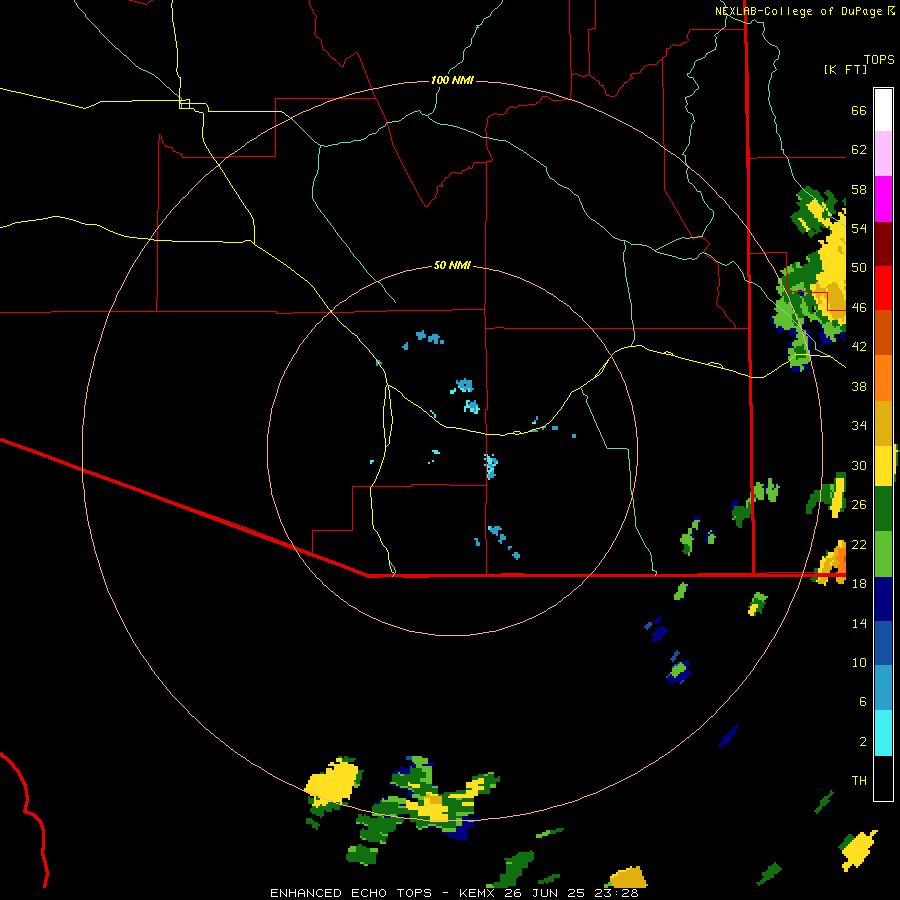Screen dimensions: 900x900
Task: Pick the light orange legend swatch near 38
Action: 883,378
